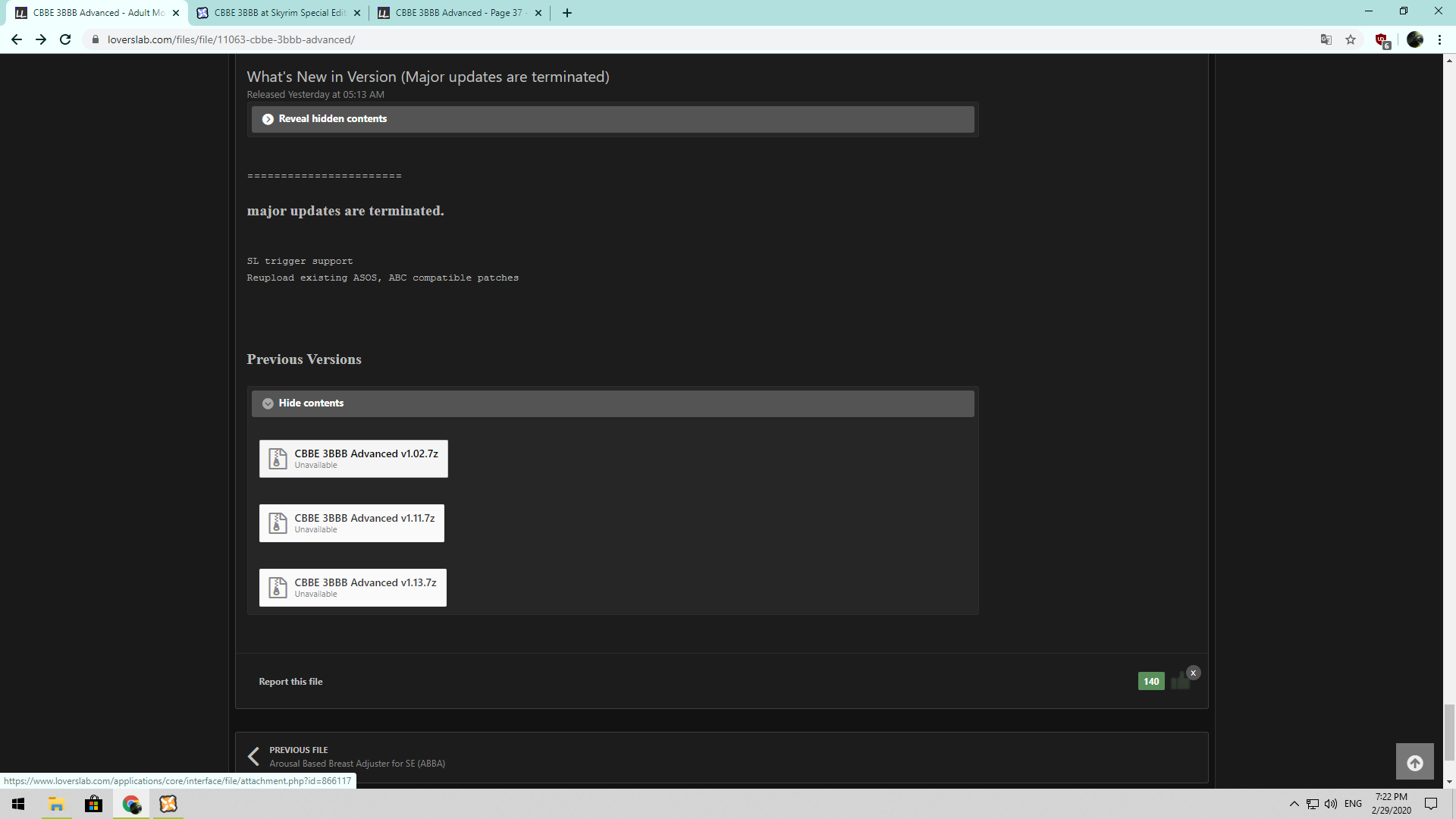Viewport: 1456px width, 819px height.
Task: Remove reaction with the small x button
Action: (1193, 673)
